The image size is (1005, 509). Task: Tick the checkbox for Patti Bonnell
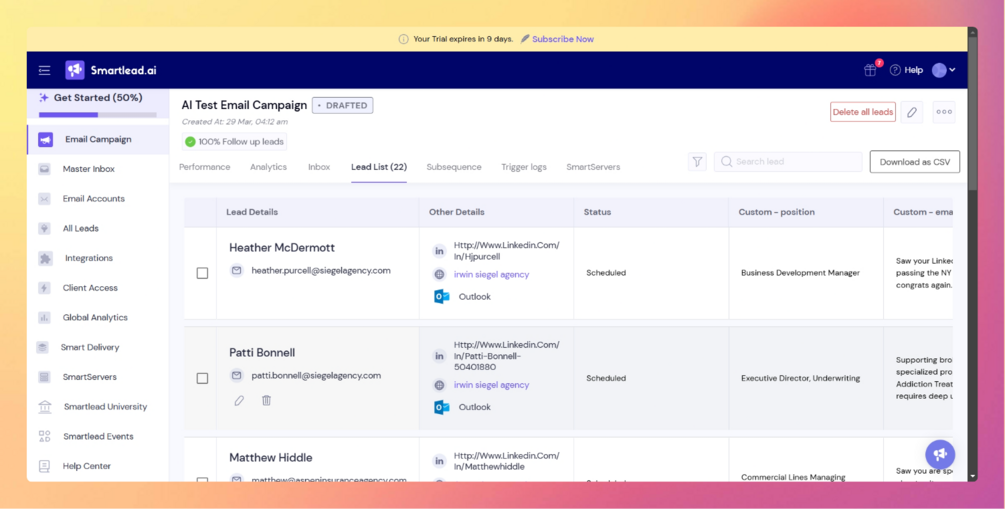202,378
